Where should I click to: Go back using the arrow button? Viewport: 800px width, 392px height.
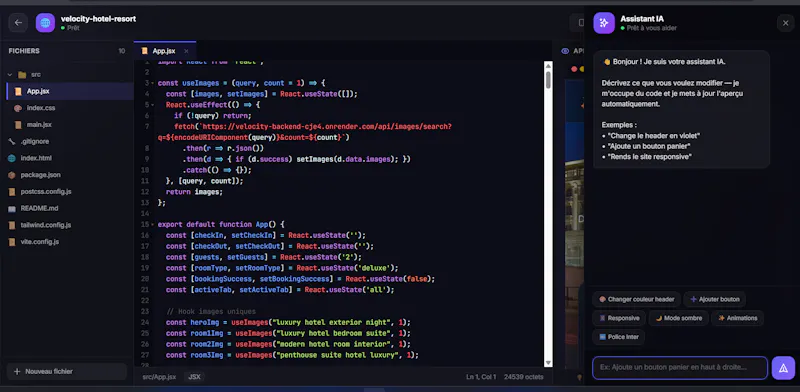18,22
